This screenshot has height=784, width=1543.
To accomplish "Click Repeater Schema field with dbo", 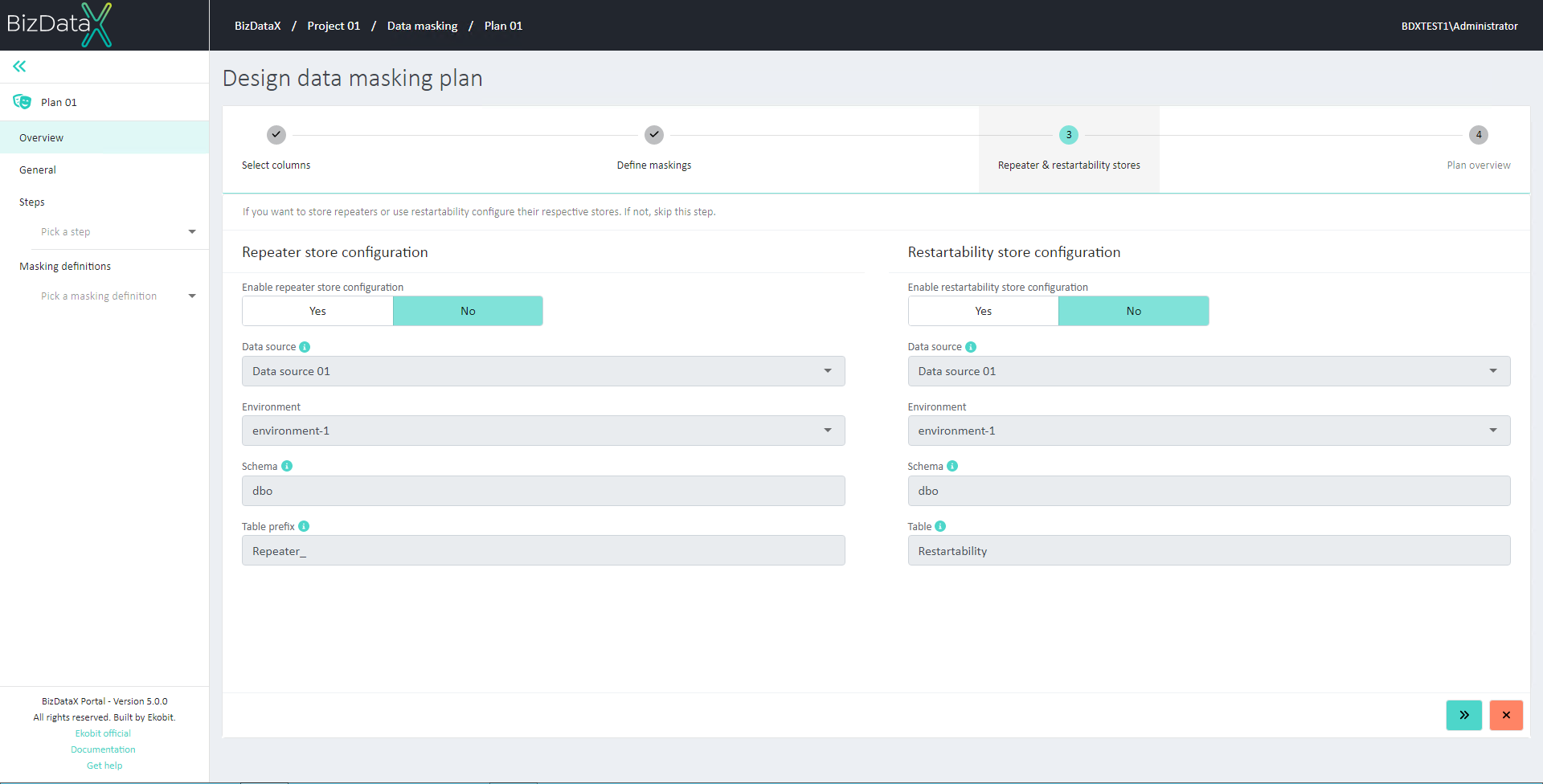I will (543, 491).
